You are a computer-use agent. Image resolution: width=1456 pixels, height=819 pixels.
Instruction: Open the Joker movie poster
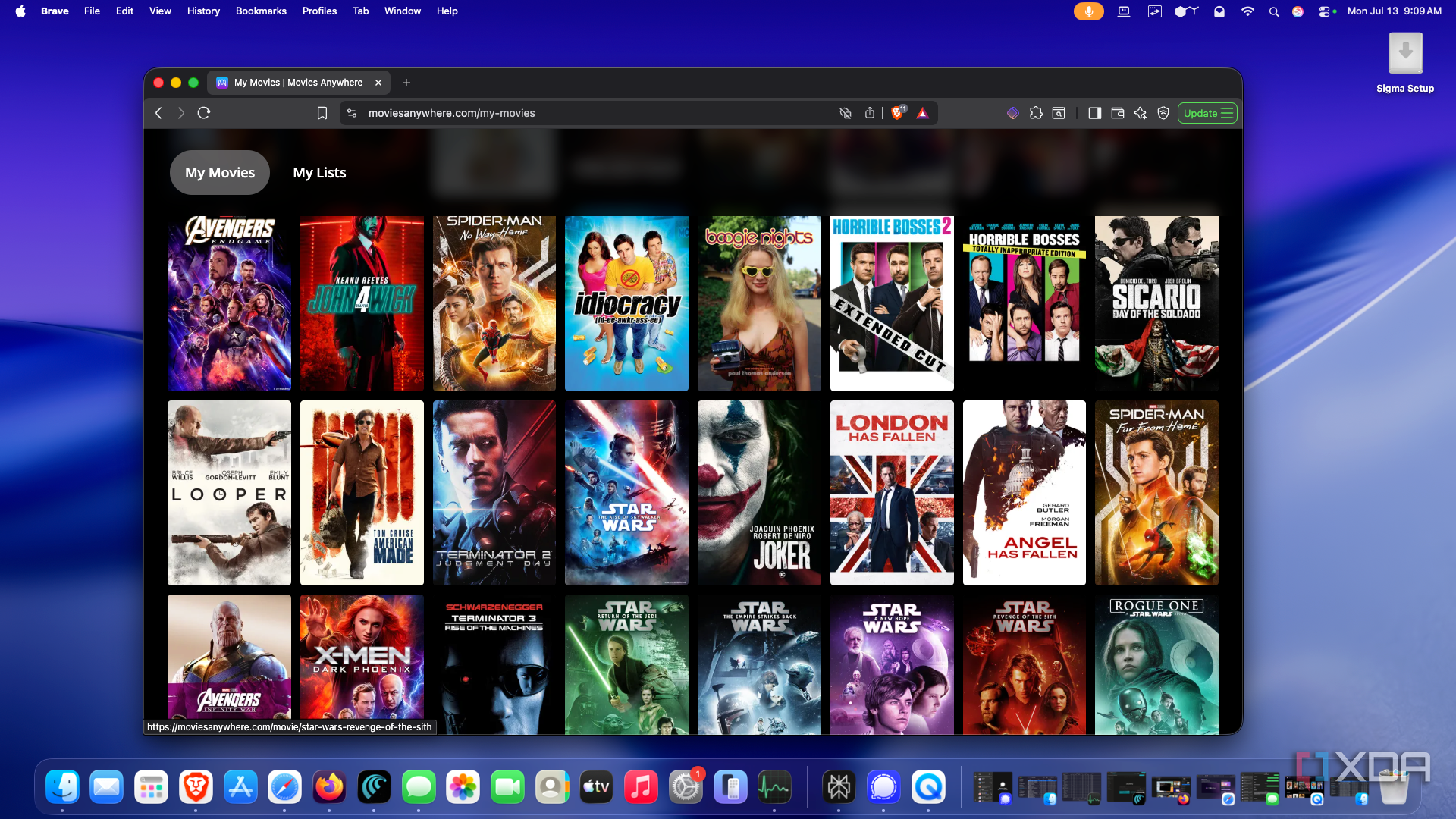coord(759,493)
